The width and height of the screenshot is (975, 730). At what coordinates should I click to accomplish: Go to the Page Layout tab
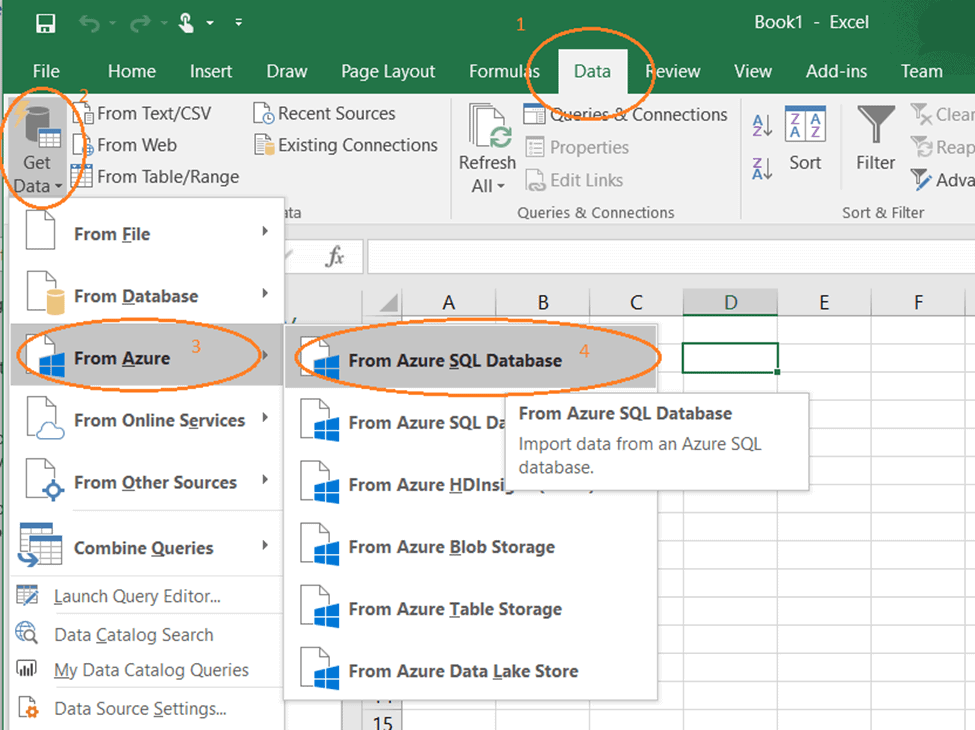tap(388, 72)
